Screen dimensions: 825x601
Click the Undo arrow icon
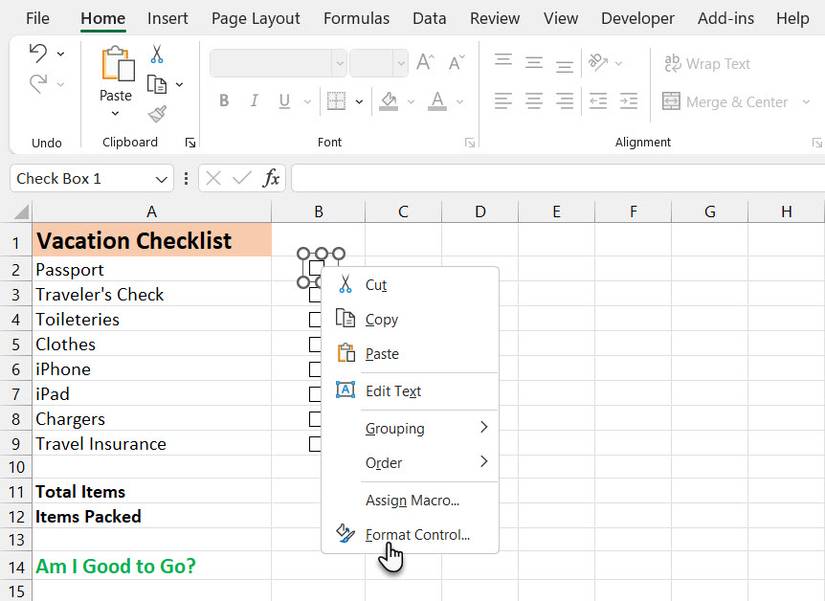(x=38, y=53)
